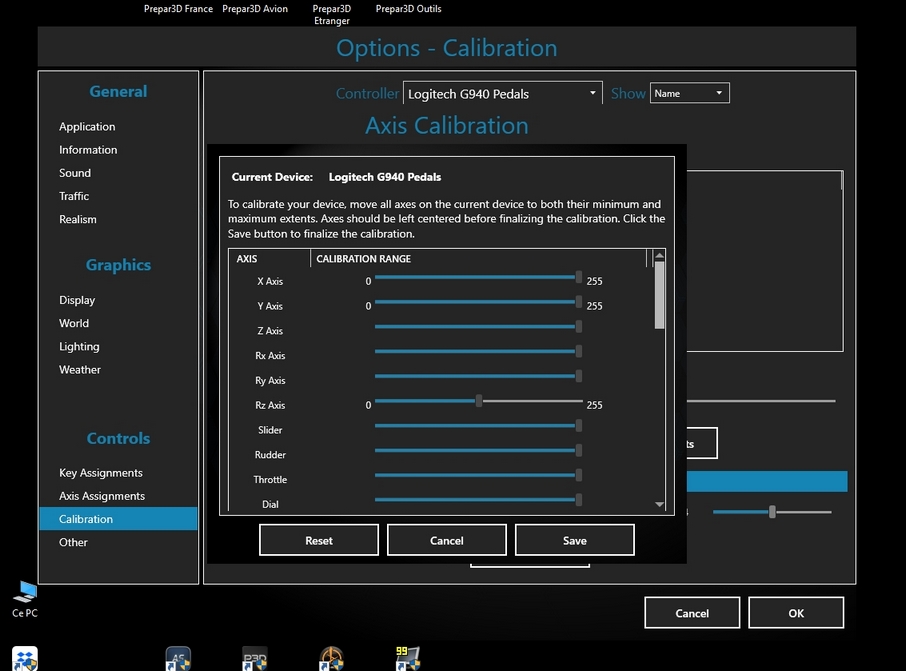Open the Prepar3D Outils desktop folder
This screenshot has height=671, width=906.
click(409, 9)
